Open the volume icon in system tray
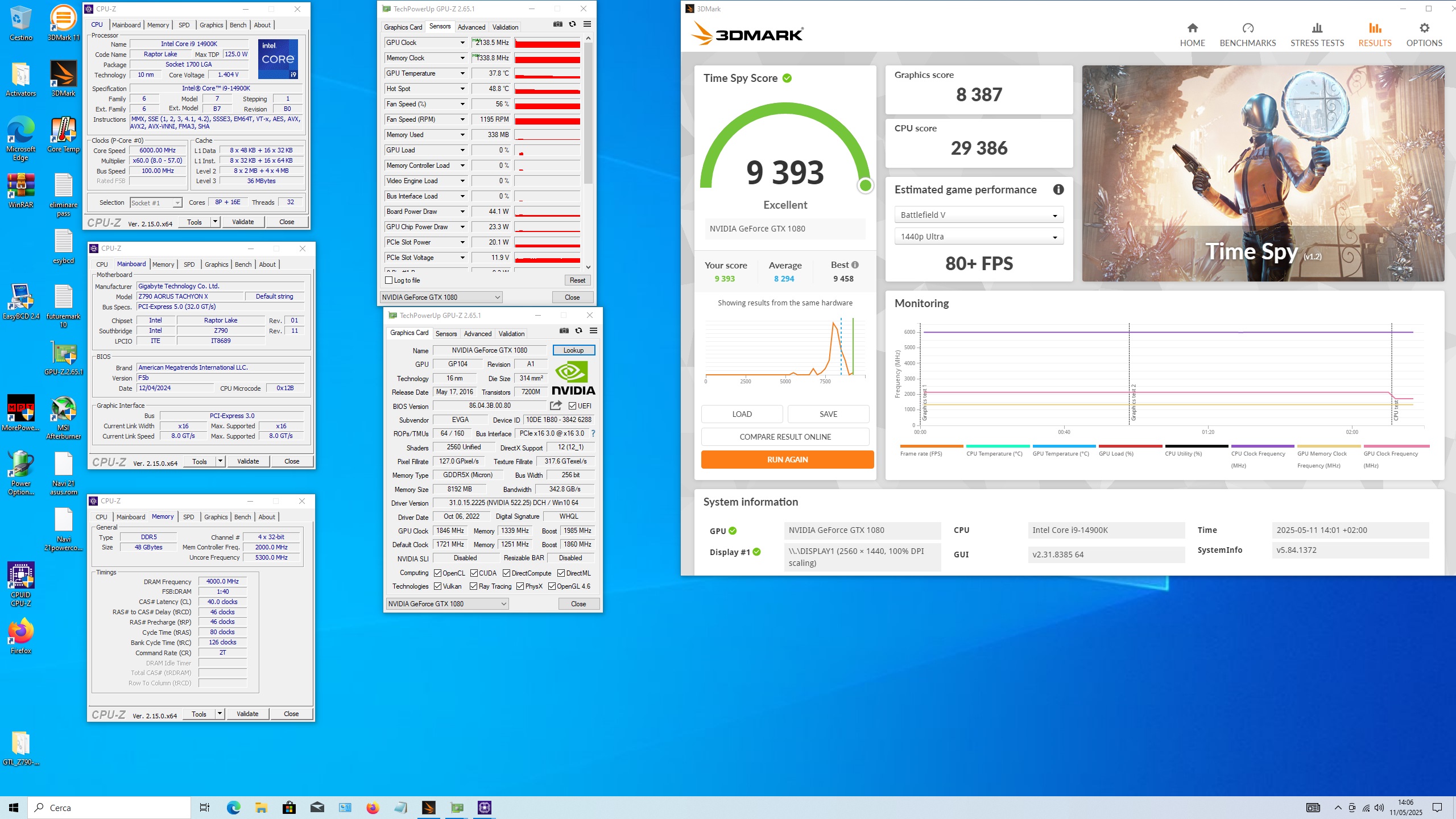 [1379, 808]
